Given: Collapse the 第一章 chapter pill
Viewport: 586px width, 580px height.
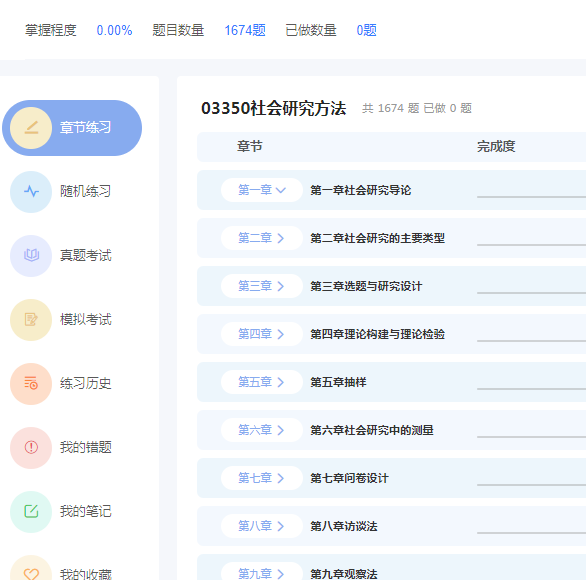Looking at the screenshot, I should point(262,190).
